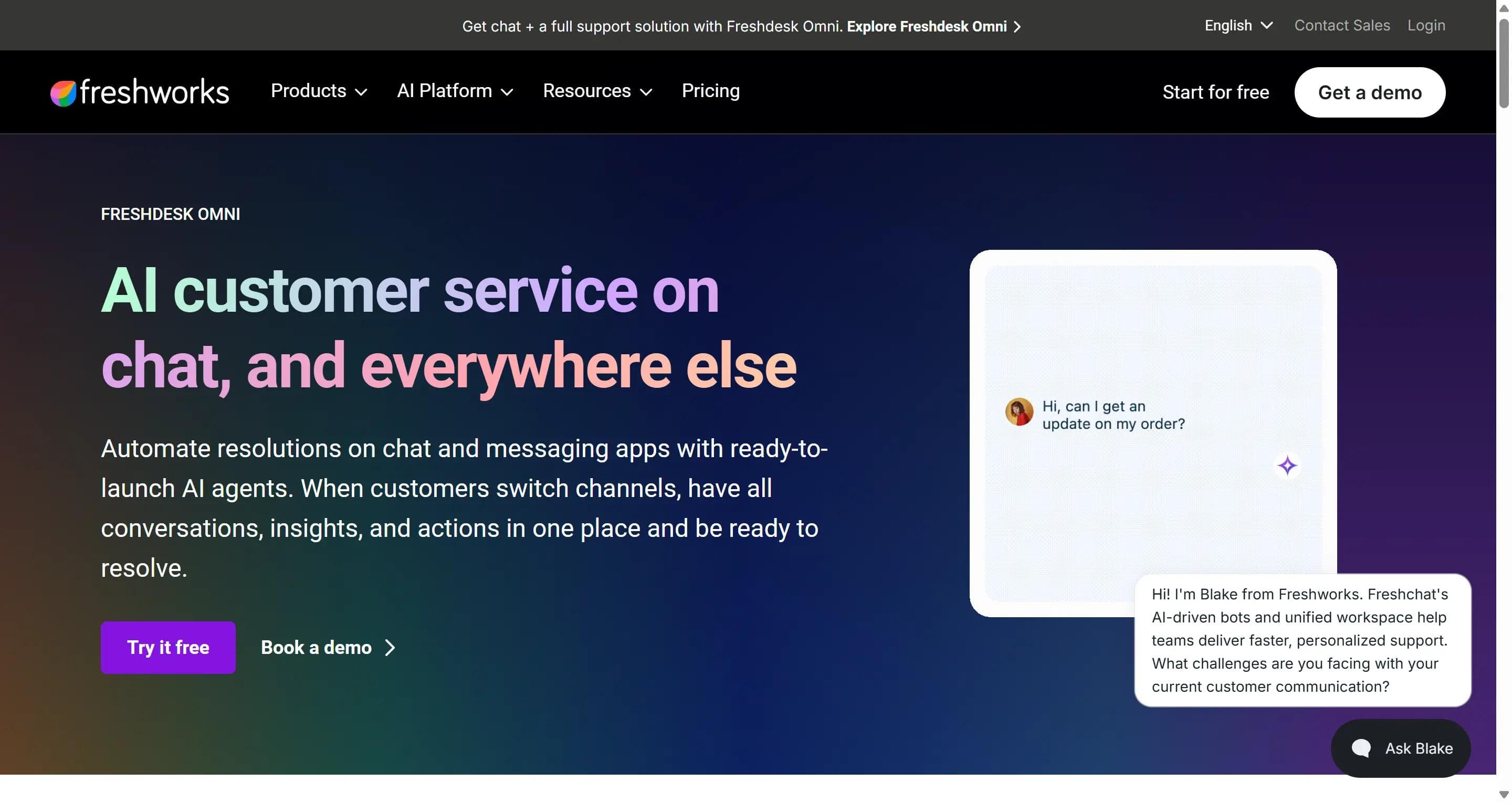
Task: Expand the Products menu
Action: pos(319,91)
